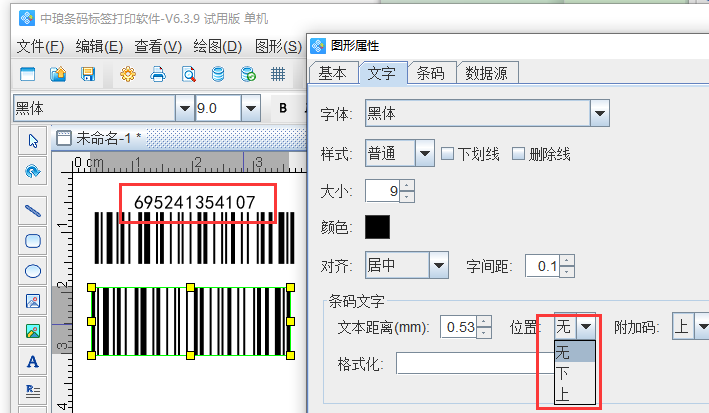Open the 位置 position dropdown arrow

[x=586, y=326]
